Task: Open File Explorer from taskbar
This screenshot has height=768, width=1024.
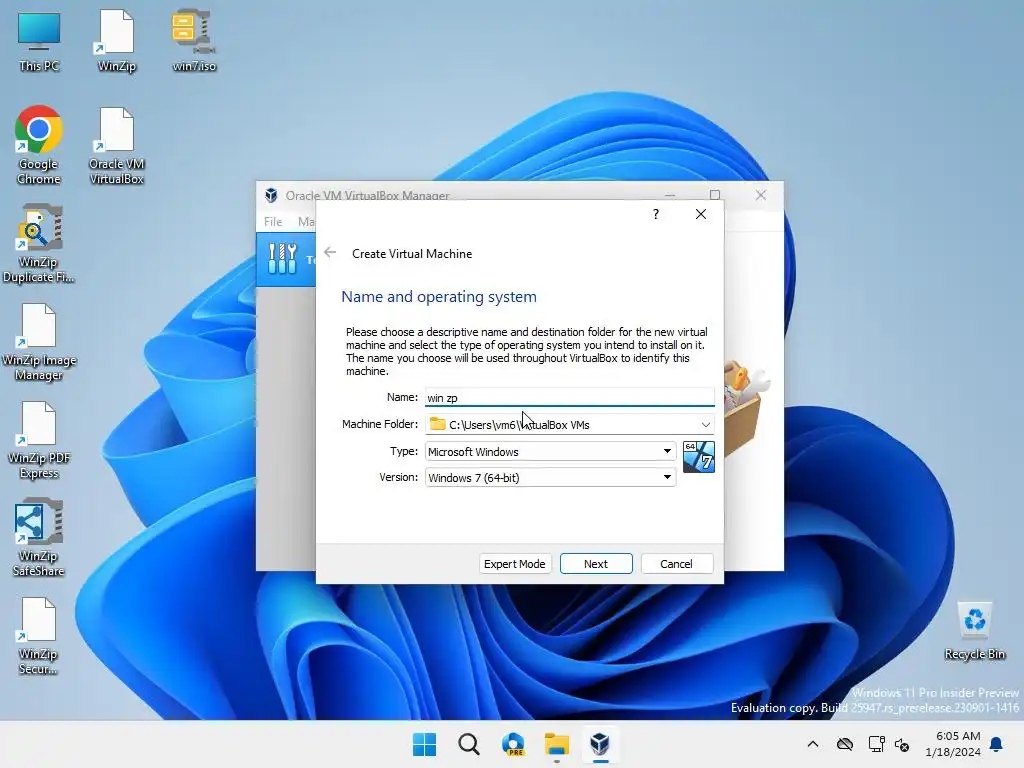Action: coord(556,744)
